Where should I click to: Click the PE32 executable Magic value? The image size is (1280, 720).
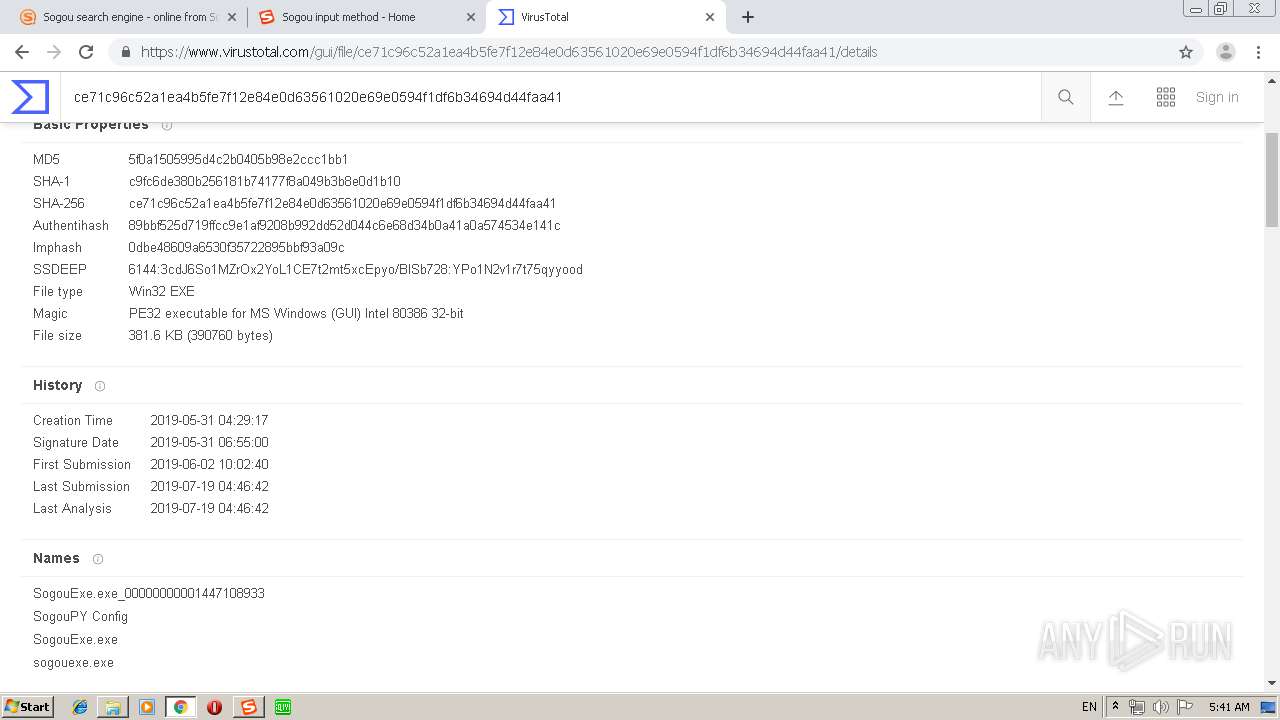pos(296,314)
